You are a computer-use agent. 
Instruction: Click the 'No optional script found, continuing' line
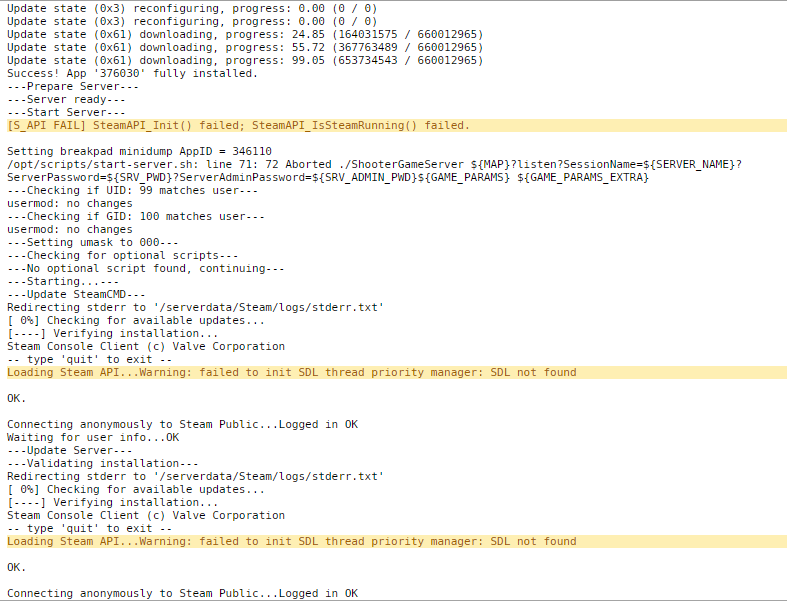[x=146, y=269]
